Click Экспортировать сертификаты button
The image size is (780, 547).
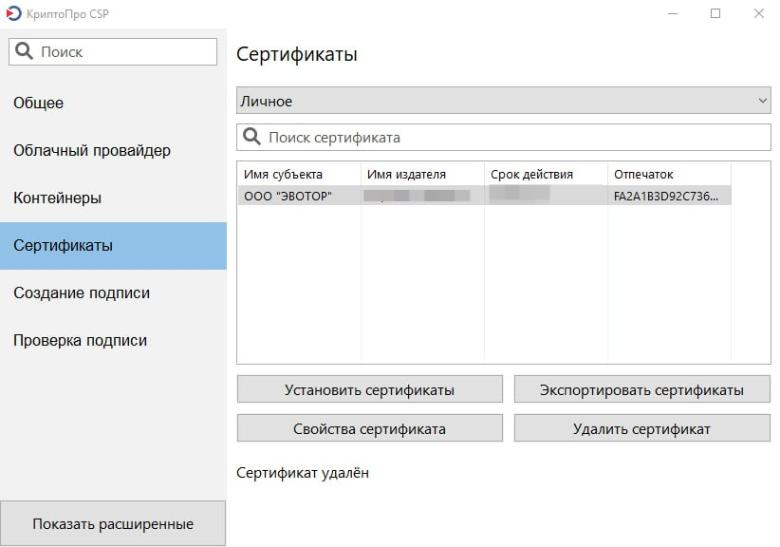point(642,389)
